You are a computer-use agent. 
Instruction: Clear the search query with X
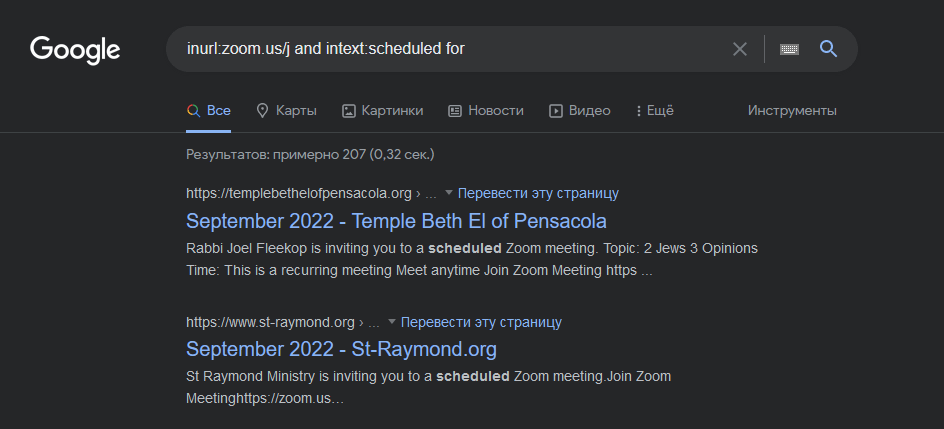point(740,49)
